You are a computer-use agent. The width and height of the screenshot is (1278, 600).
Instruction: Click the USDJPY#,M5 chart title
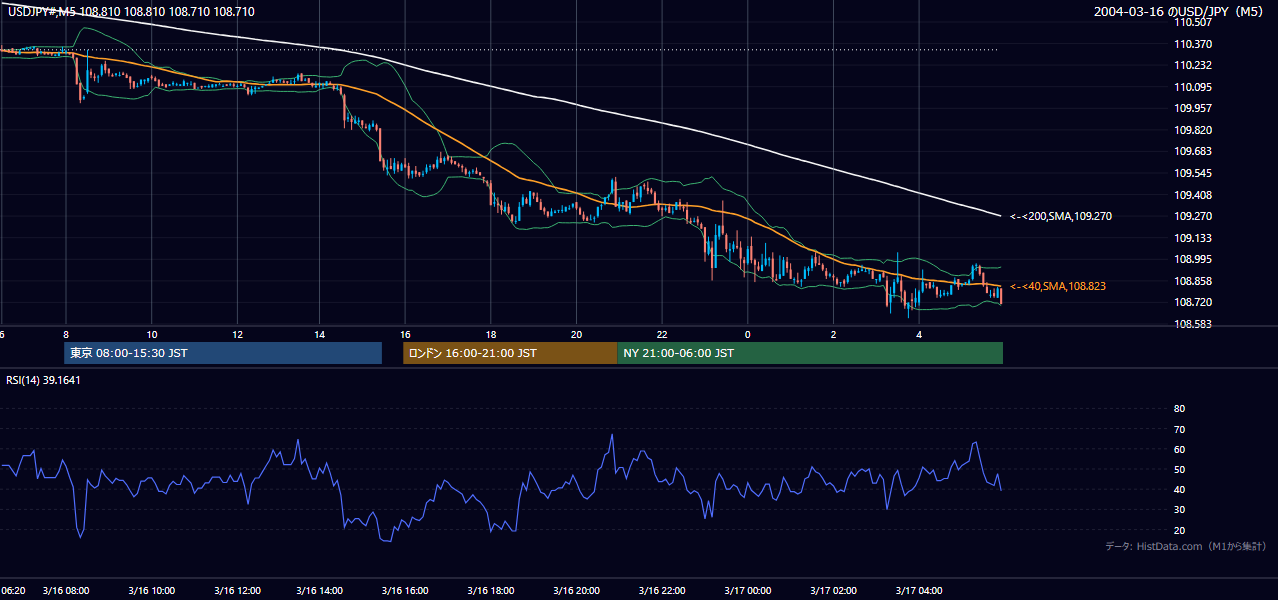click(x=131, y=11)
